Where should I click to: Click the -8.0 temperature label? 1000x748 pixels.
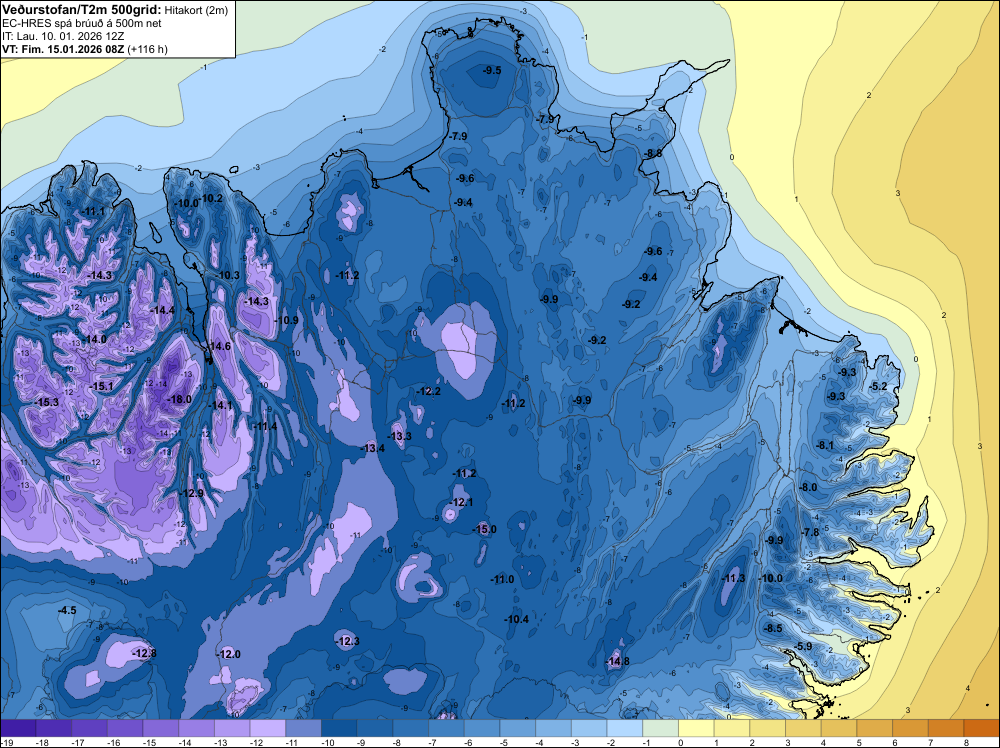(x=807, y=487)
